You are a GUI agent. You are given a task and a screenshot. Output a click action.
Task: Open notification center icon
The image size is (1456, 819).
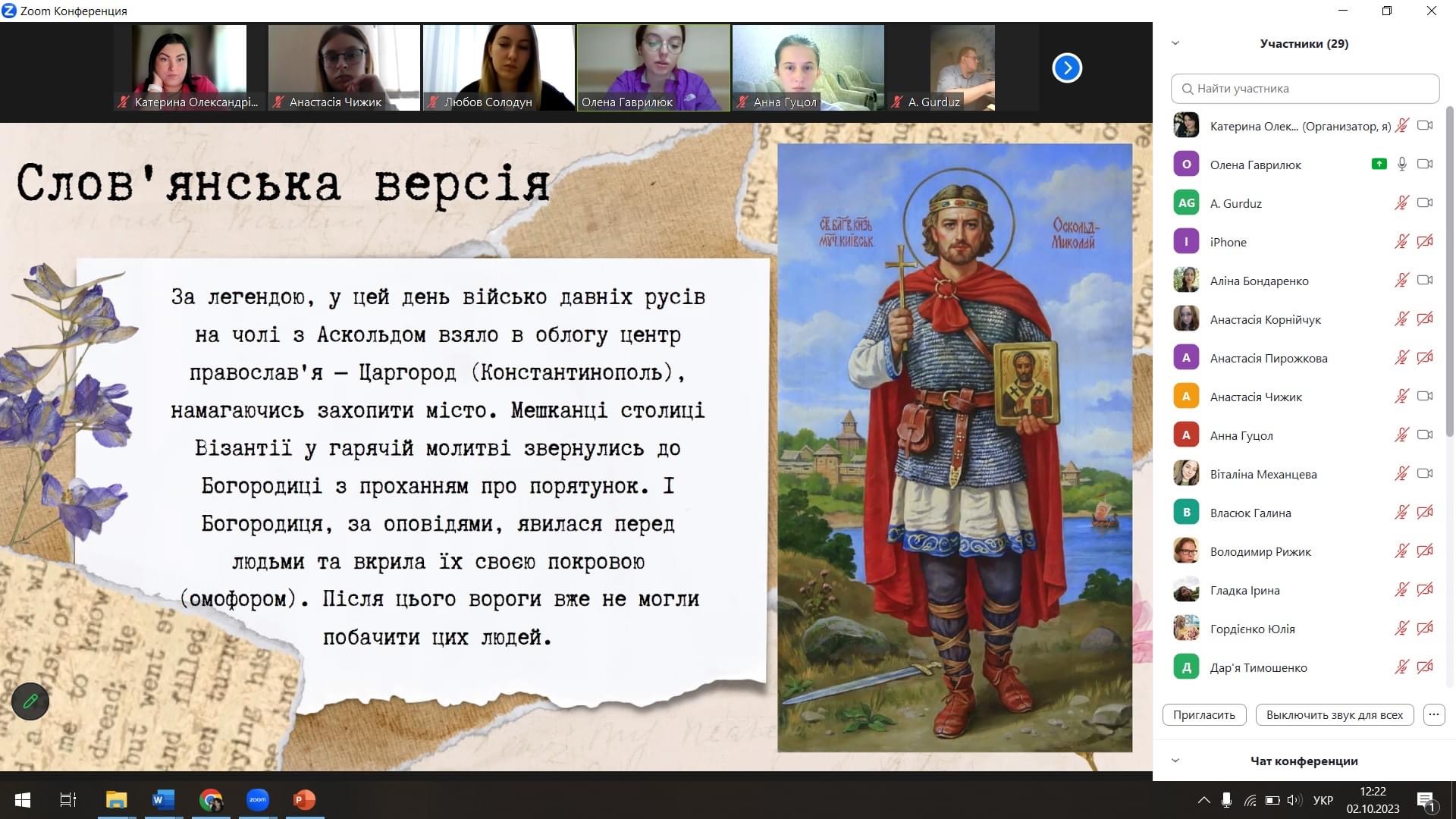point(1426,801)
